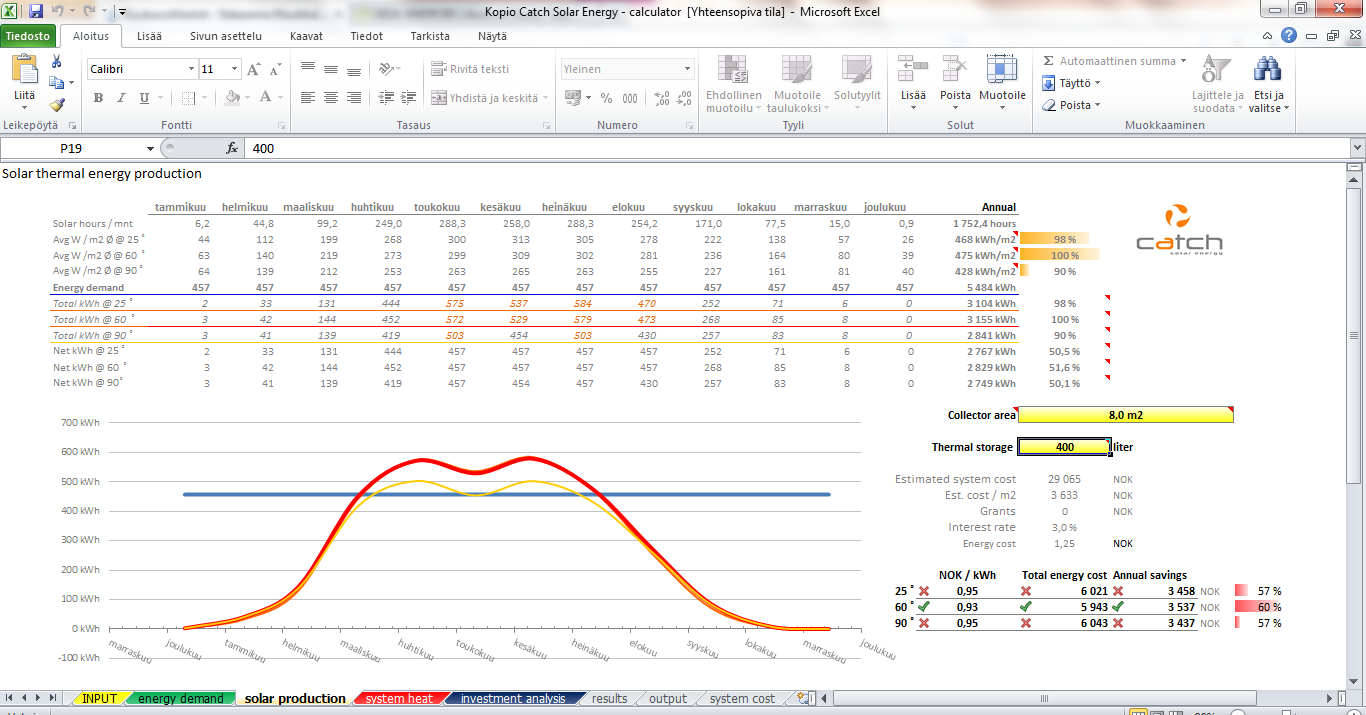Click the fx Insert Function icon

pos(232,148)
